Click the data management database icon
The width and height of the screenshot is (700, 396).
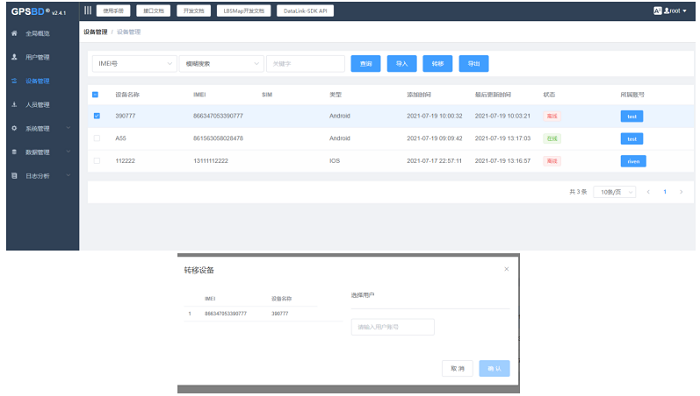coord(14,152)
